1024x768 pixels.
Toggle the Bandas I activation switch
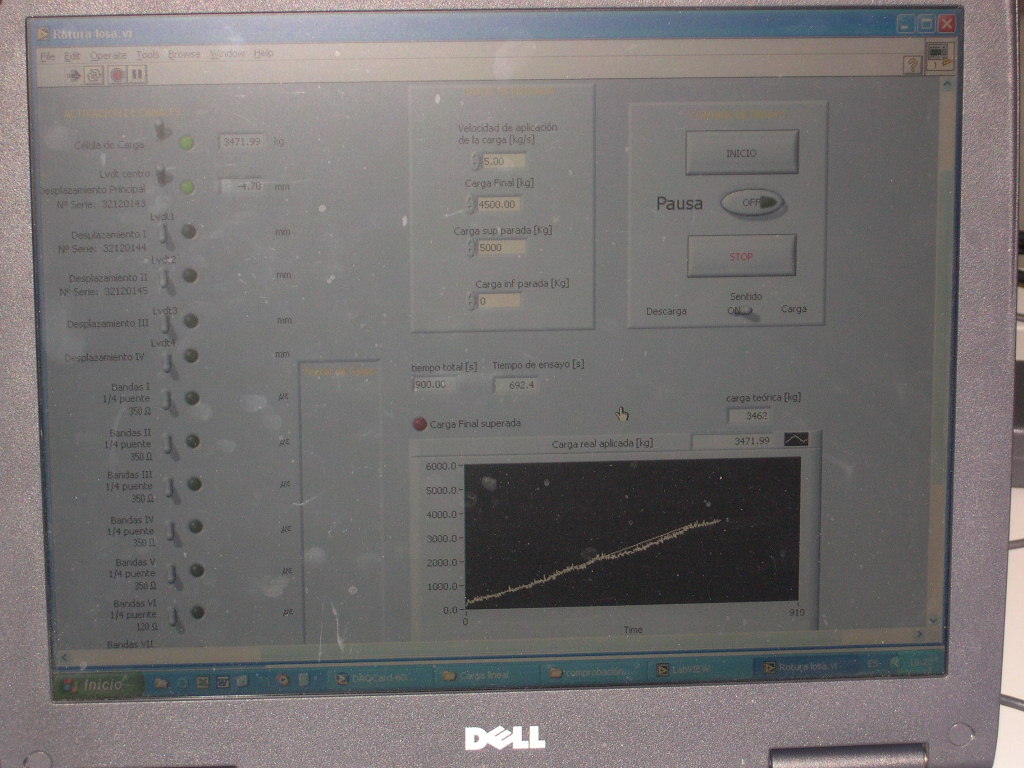pos(170,403)
